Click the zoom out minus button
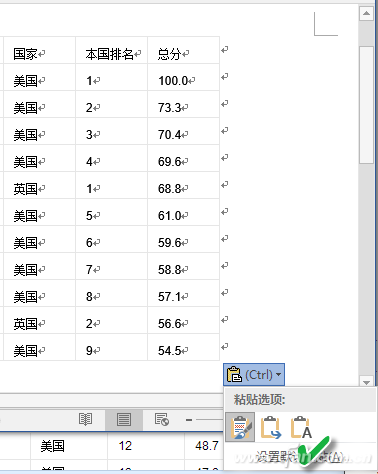This screenshot has height=474, width=378. (x=189, y=420)
